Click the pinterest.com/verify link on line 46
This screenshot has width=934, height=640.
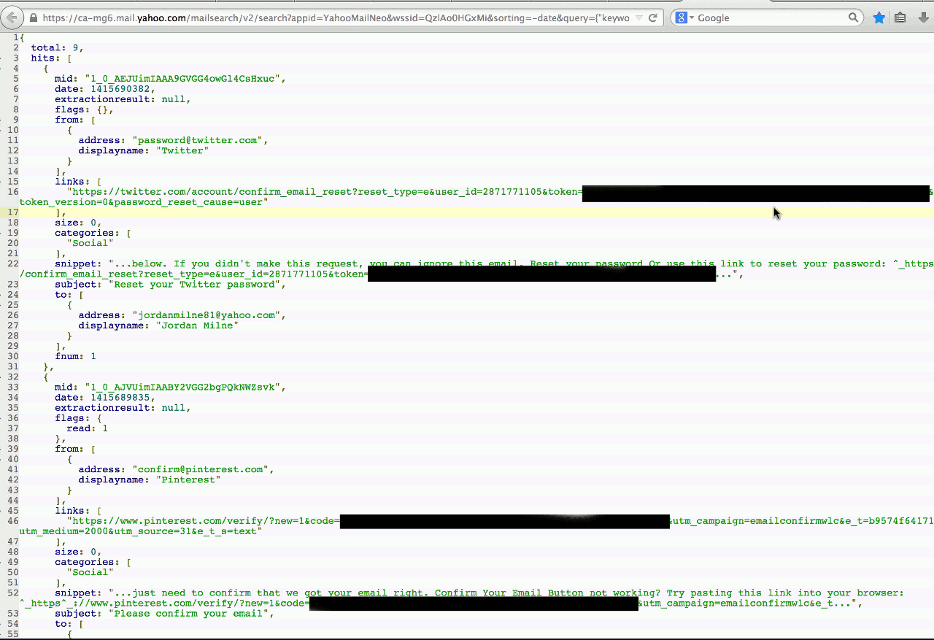pyautogui.click(x=204, y=521)
